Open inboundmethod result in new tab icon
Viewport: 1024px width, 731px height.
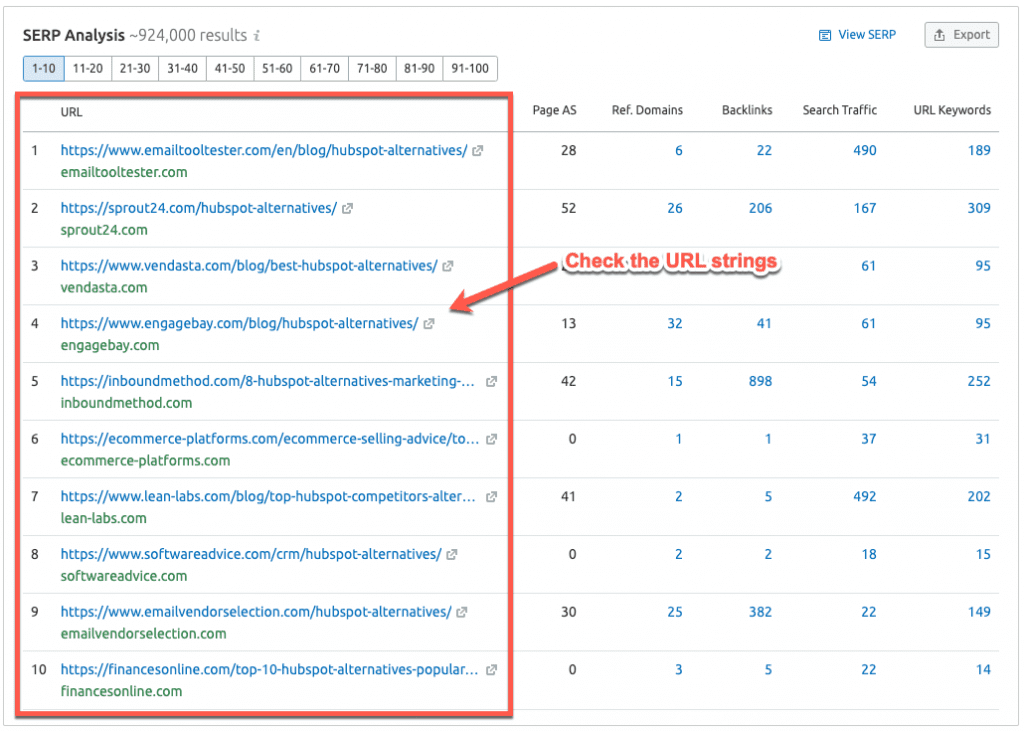(x=491, y=382)
